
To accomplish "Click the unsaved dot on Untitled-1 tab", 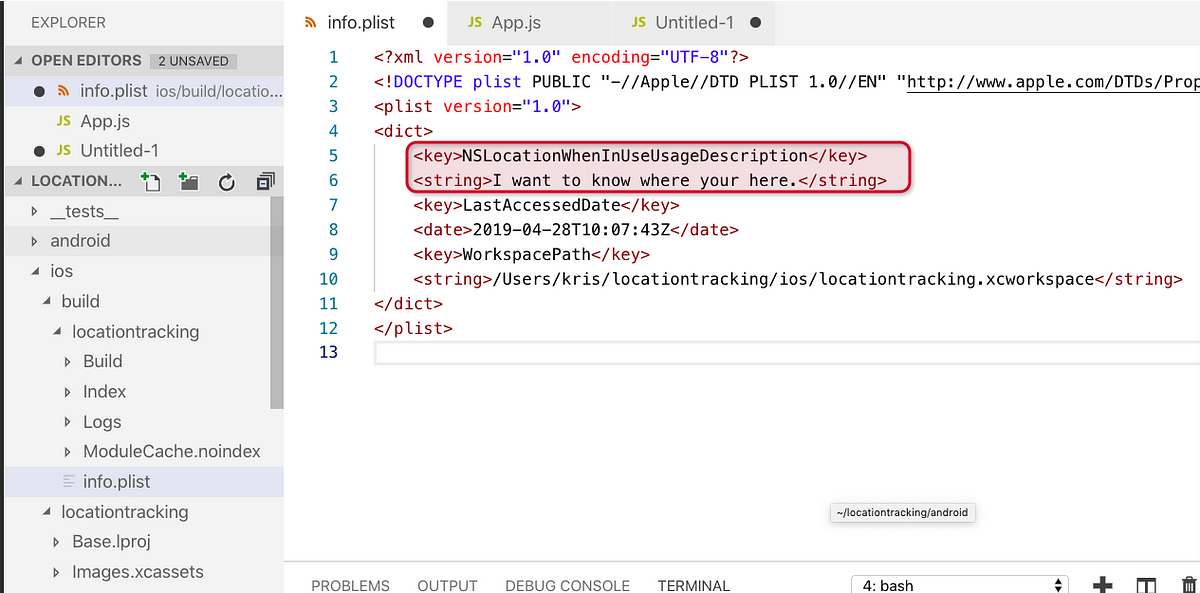I will tap(755, 21).
